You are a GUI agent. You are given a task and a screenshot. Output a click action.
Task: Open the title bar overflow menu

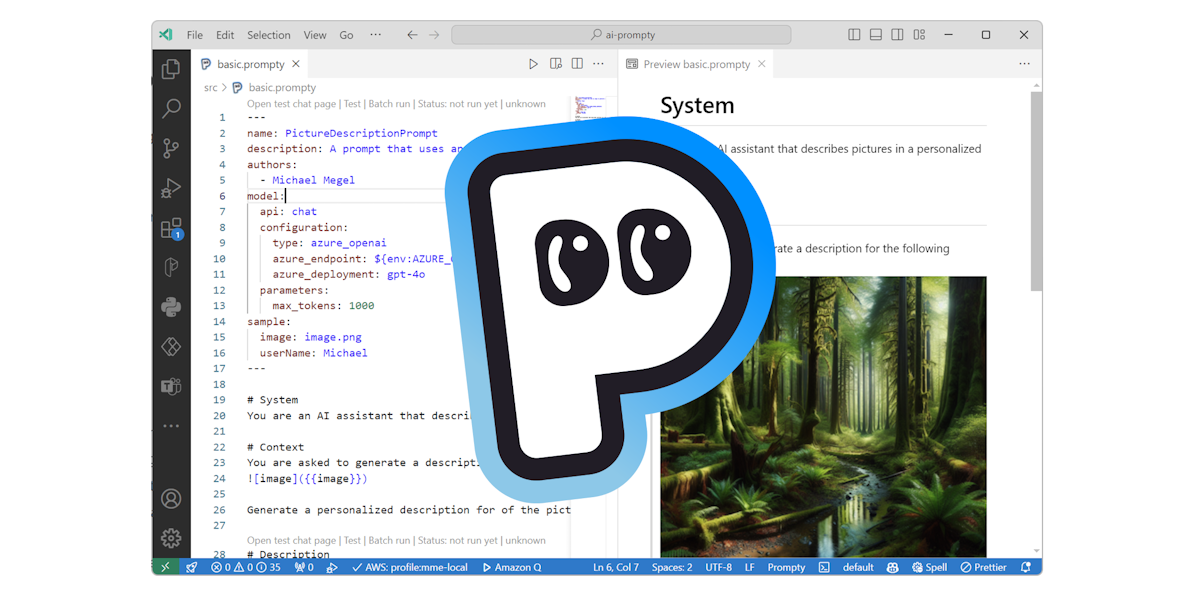[375, 33]
